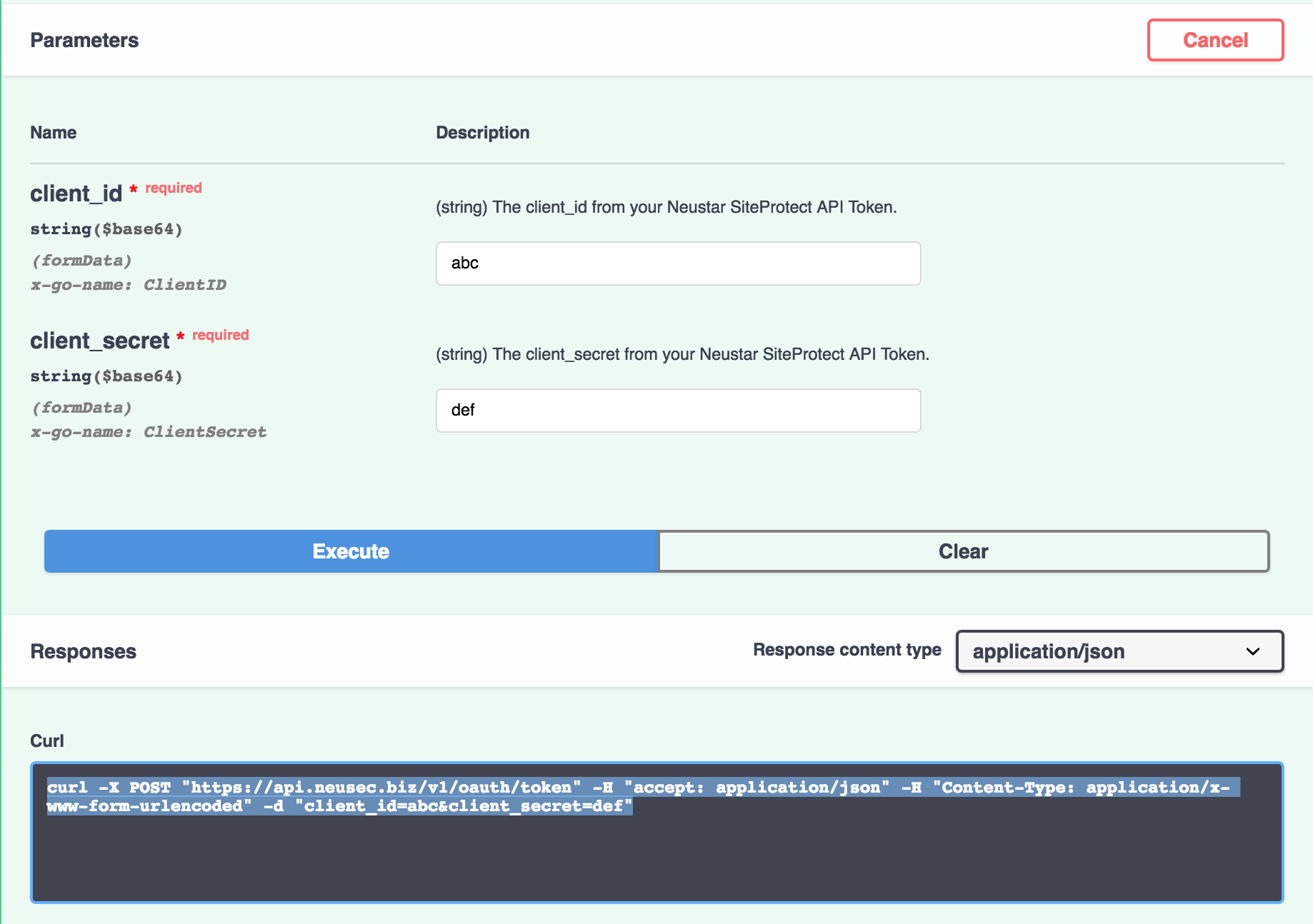
Task: Click the x-go-name ClientSecret annotation
Action: [x=148, y=431]
